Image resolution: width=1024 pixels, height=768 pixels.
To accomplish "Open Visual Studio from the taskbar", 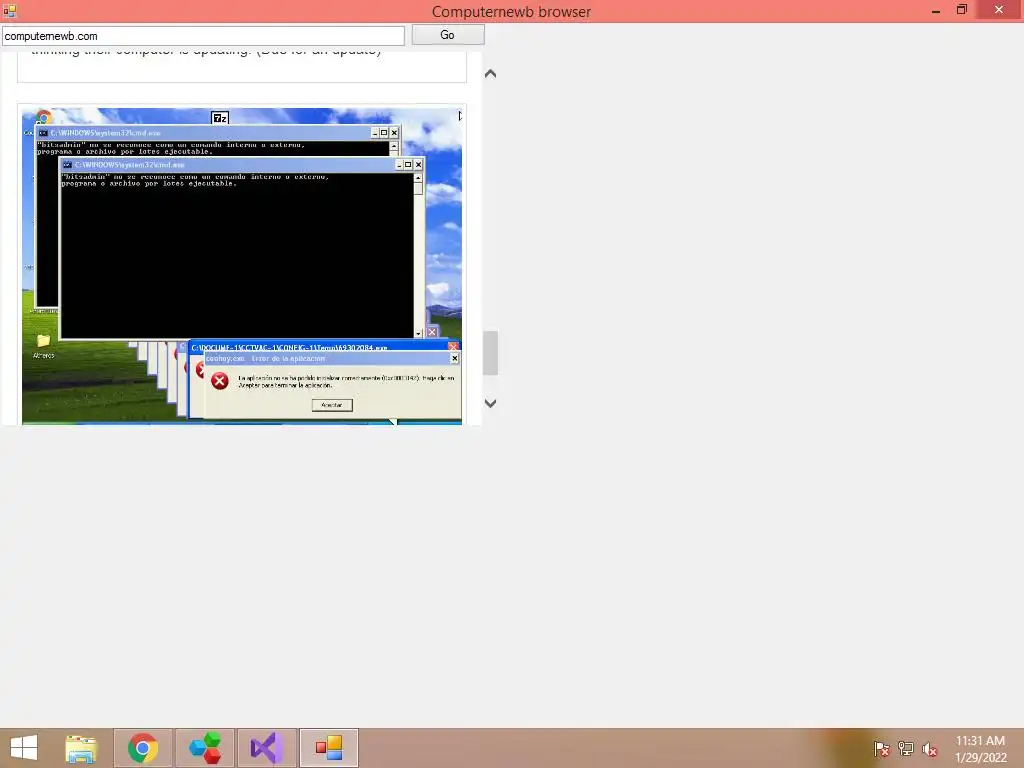I will coord(266,748).
